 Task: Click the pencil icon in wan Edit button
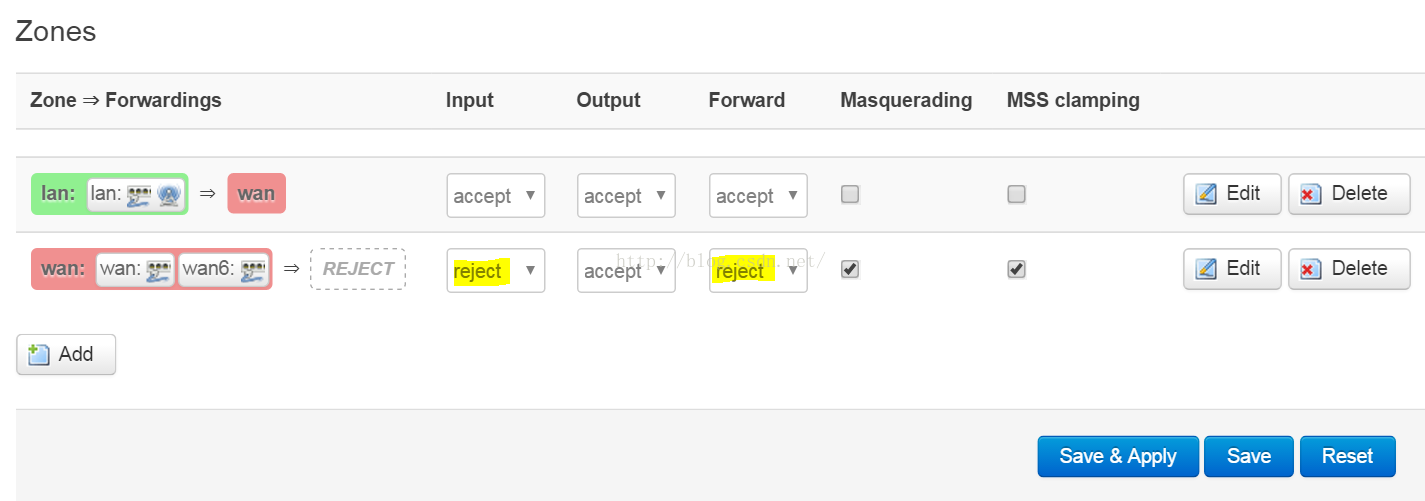click(1207, 269)
